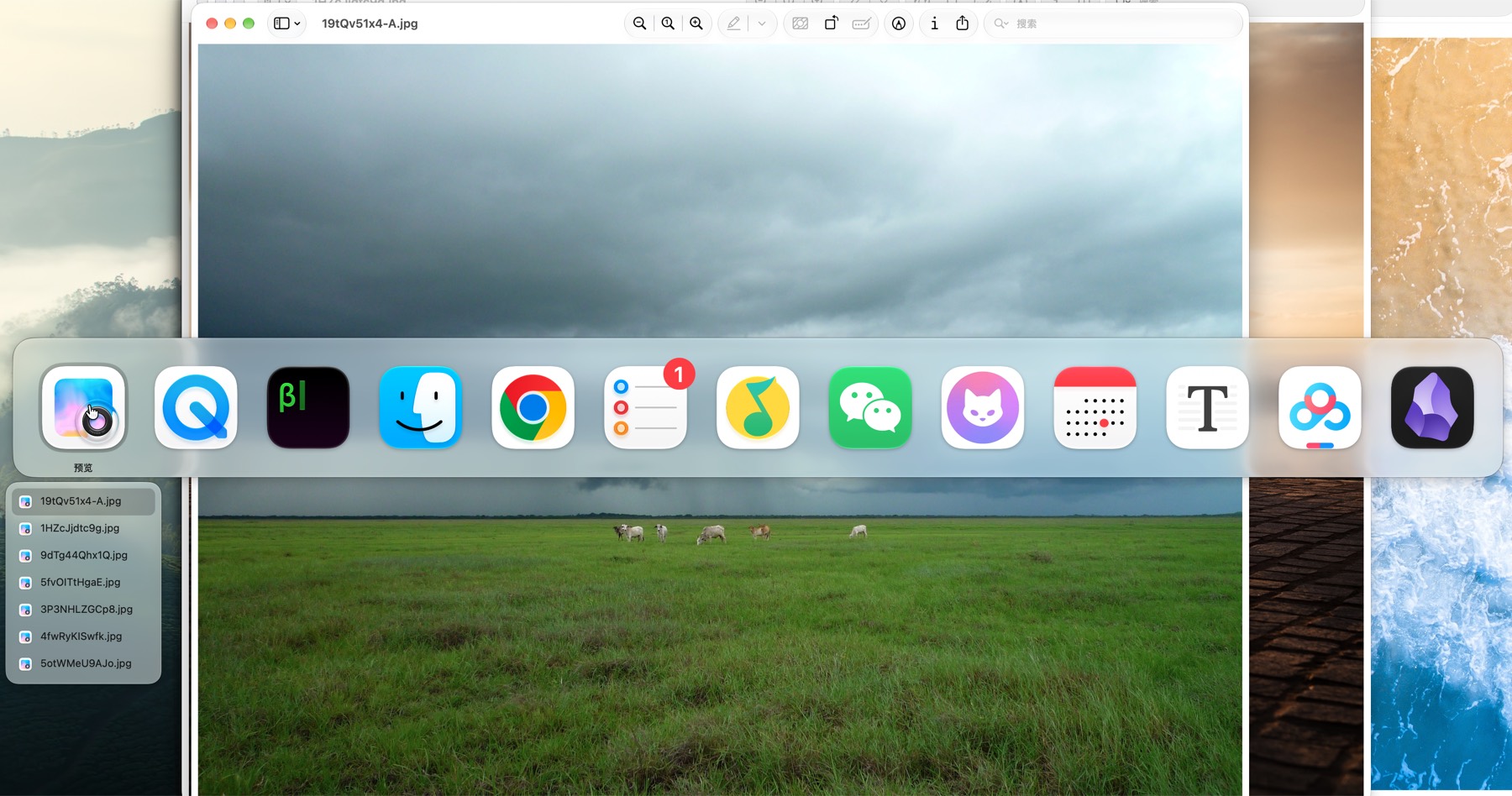Zoom out the image in Preview toolbar

pos(639,24)
